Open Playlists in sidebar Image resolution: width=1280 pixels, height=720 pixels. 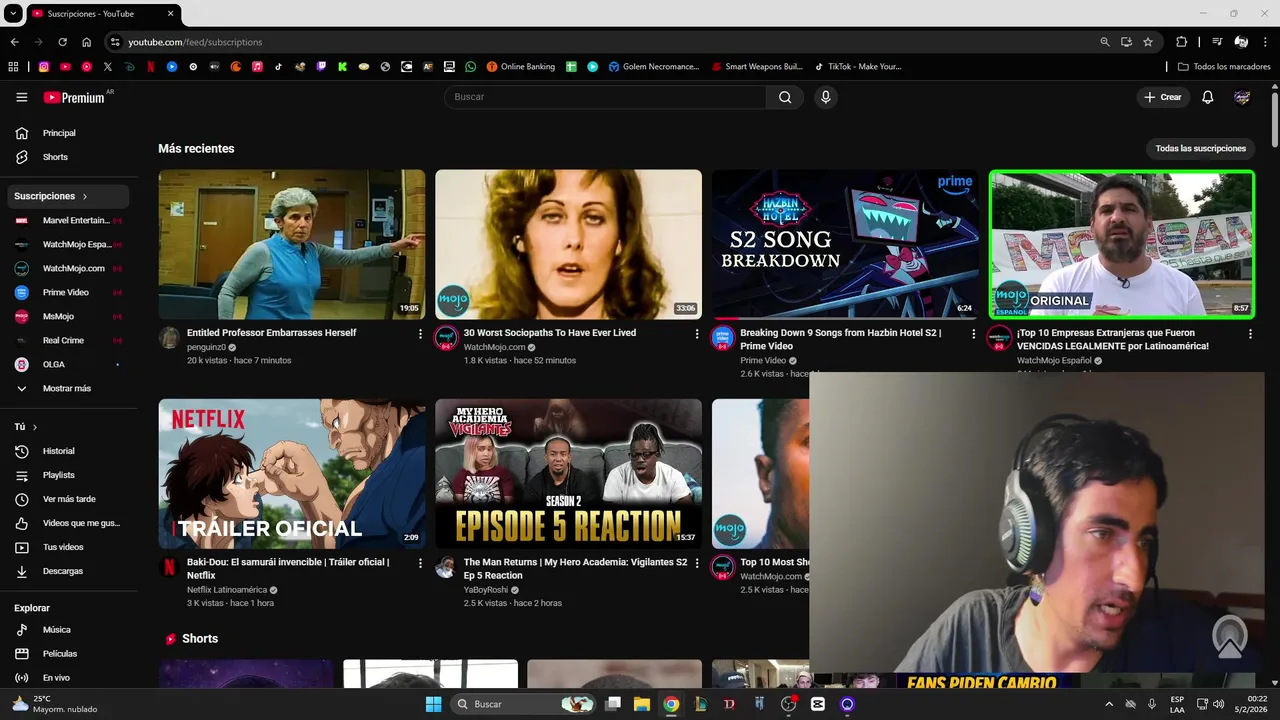coord(67,475)
